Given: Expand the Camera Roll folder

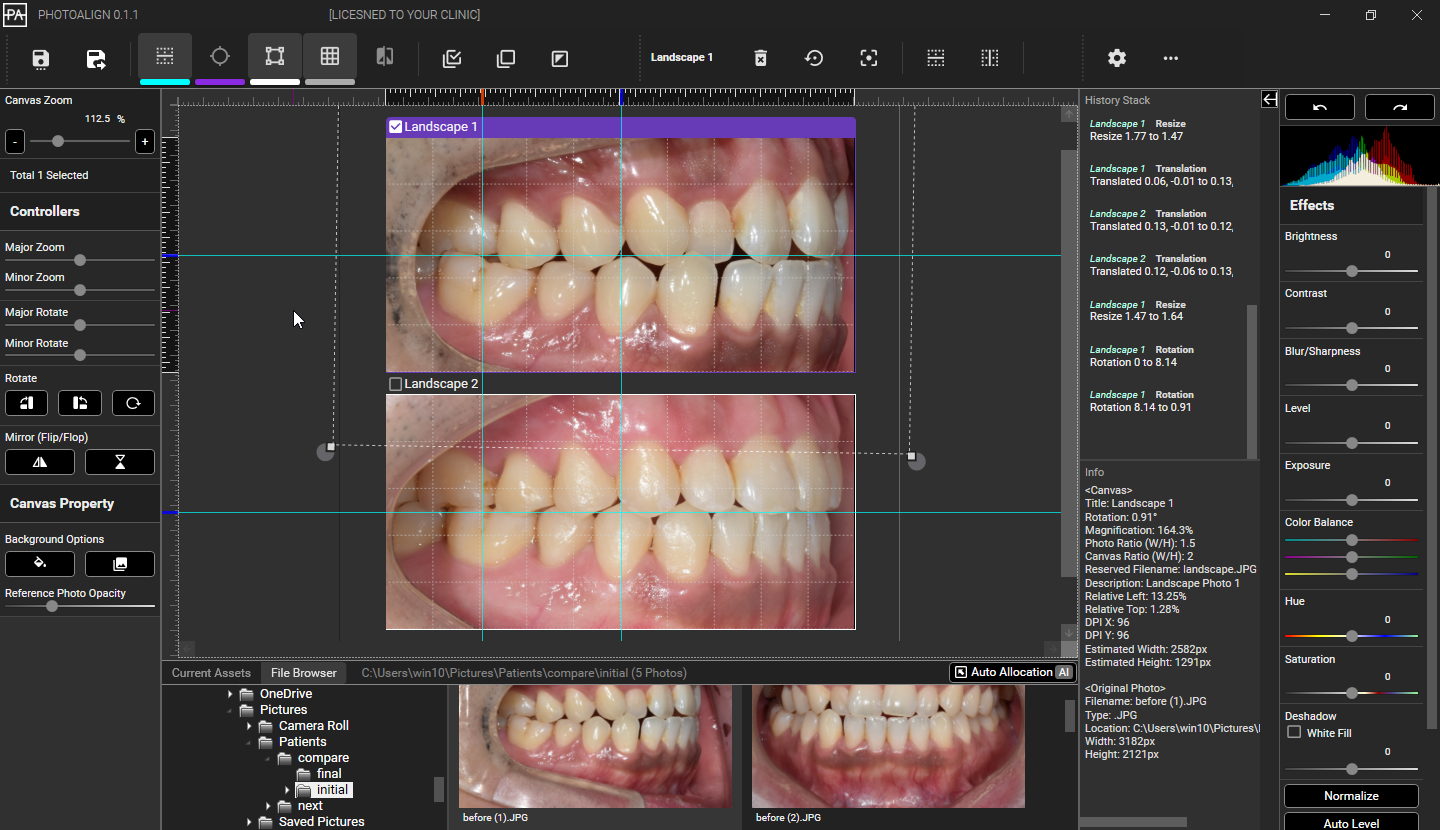Looking at the screenshot, I should click(x=248, y=726).
